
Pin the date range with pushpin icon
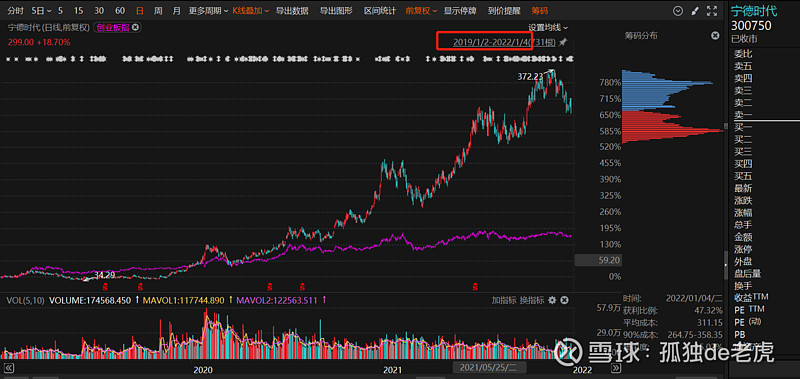pyautogui.click(x=563, y=42)
